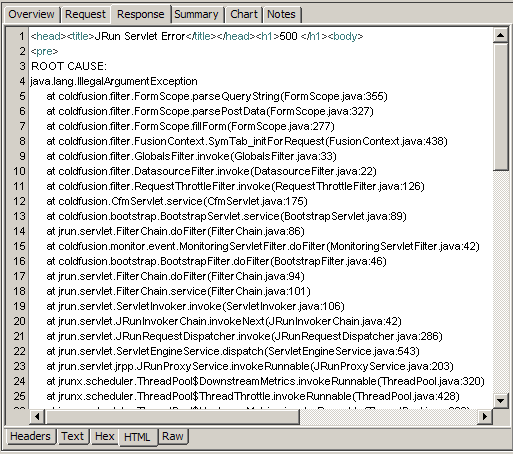
Task: Click the FormScope.parseQueryString stack line
Action: tap(217, 96)
